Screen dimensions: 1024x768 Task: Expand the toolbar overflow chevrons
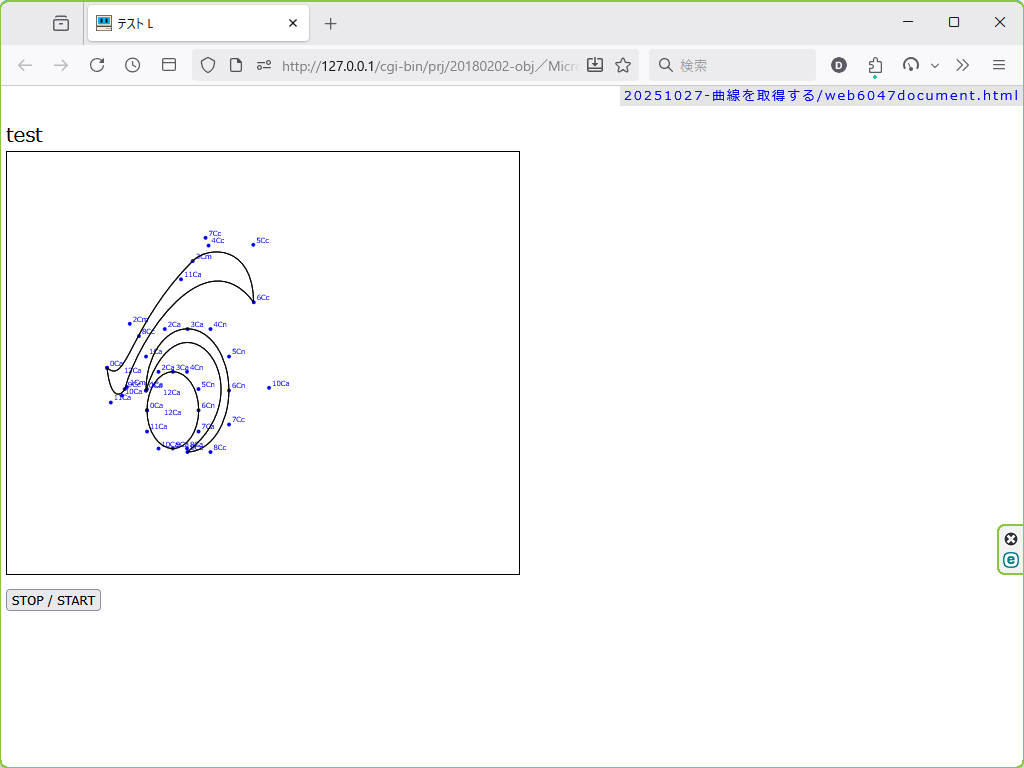pos(962,65)
